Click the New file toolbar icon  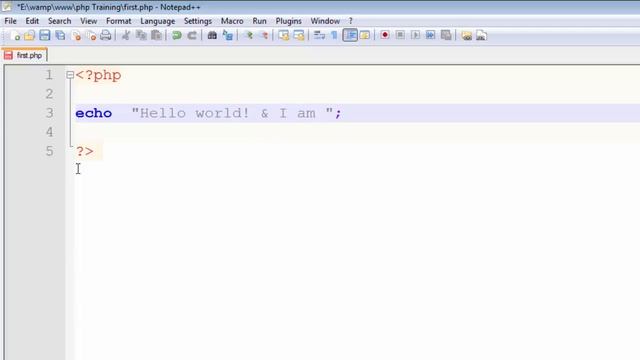click(x=16, y=36)
